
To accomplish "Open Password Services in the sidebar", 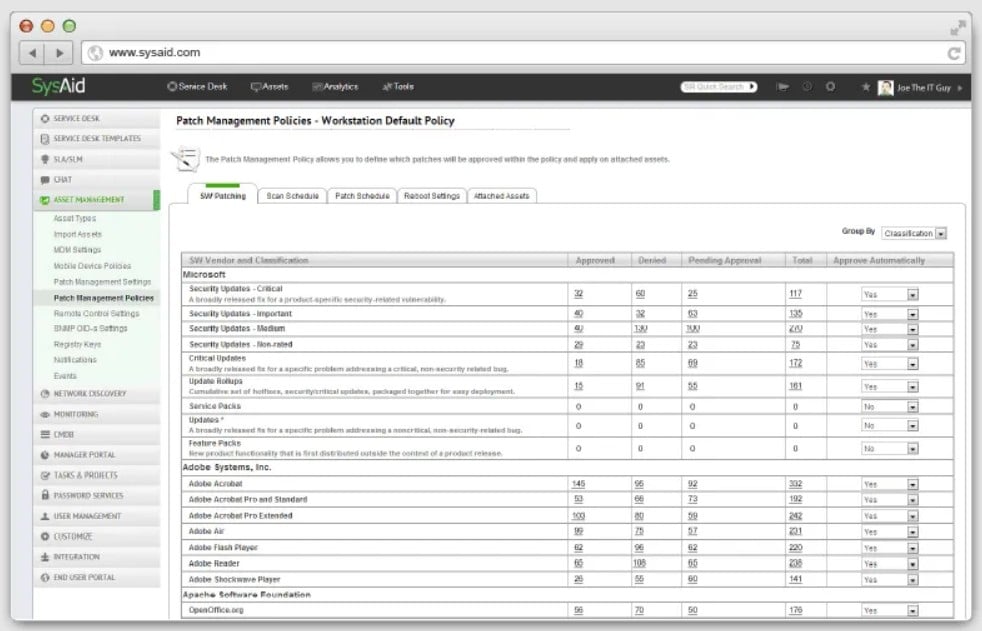I will [96, 495].
